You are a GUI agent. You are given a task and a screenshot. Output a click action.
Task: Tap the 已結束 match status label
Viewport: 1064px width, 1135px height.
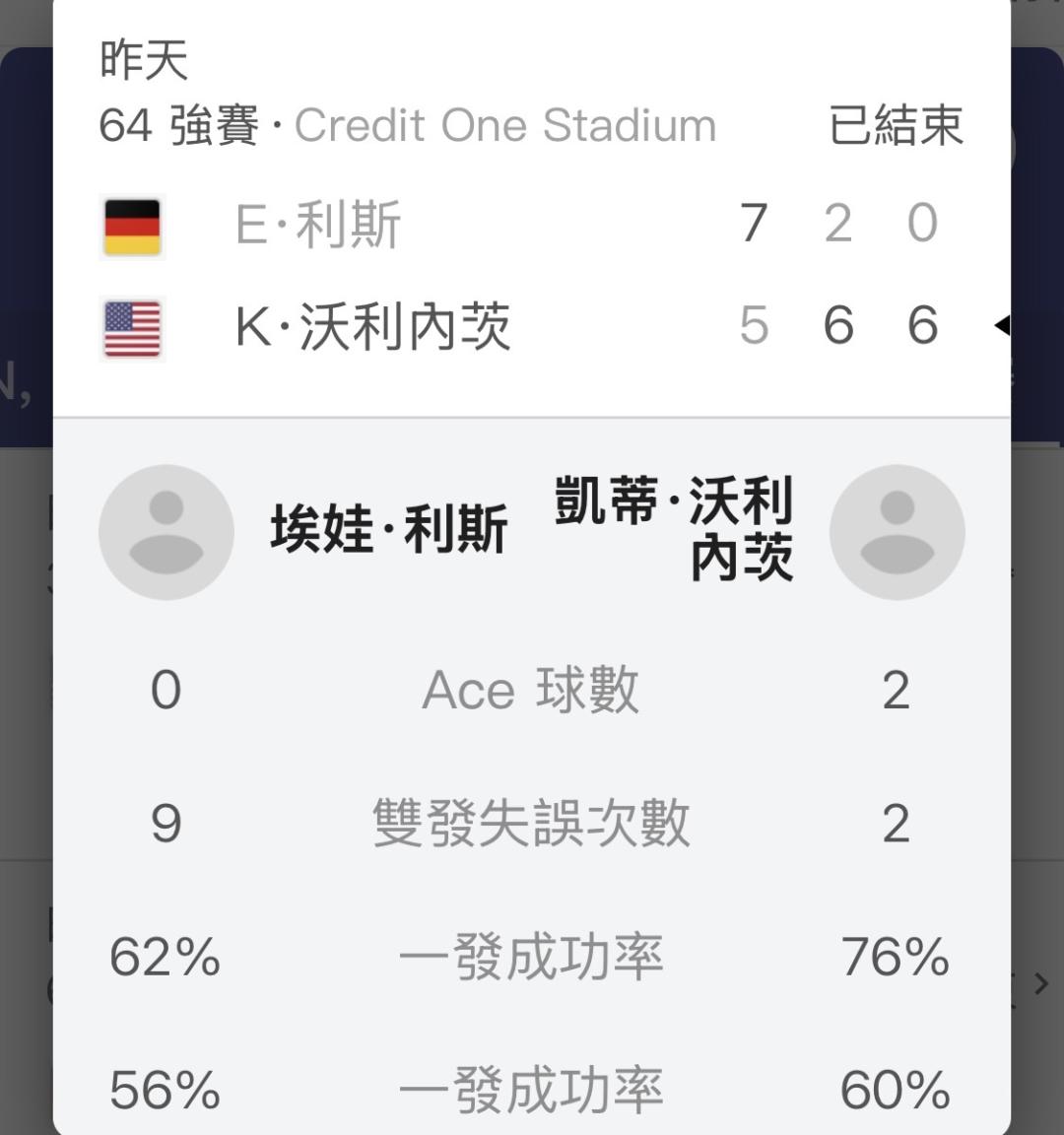(895, 126)
